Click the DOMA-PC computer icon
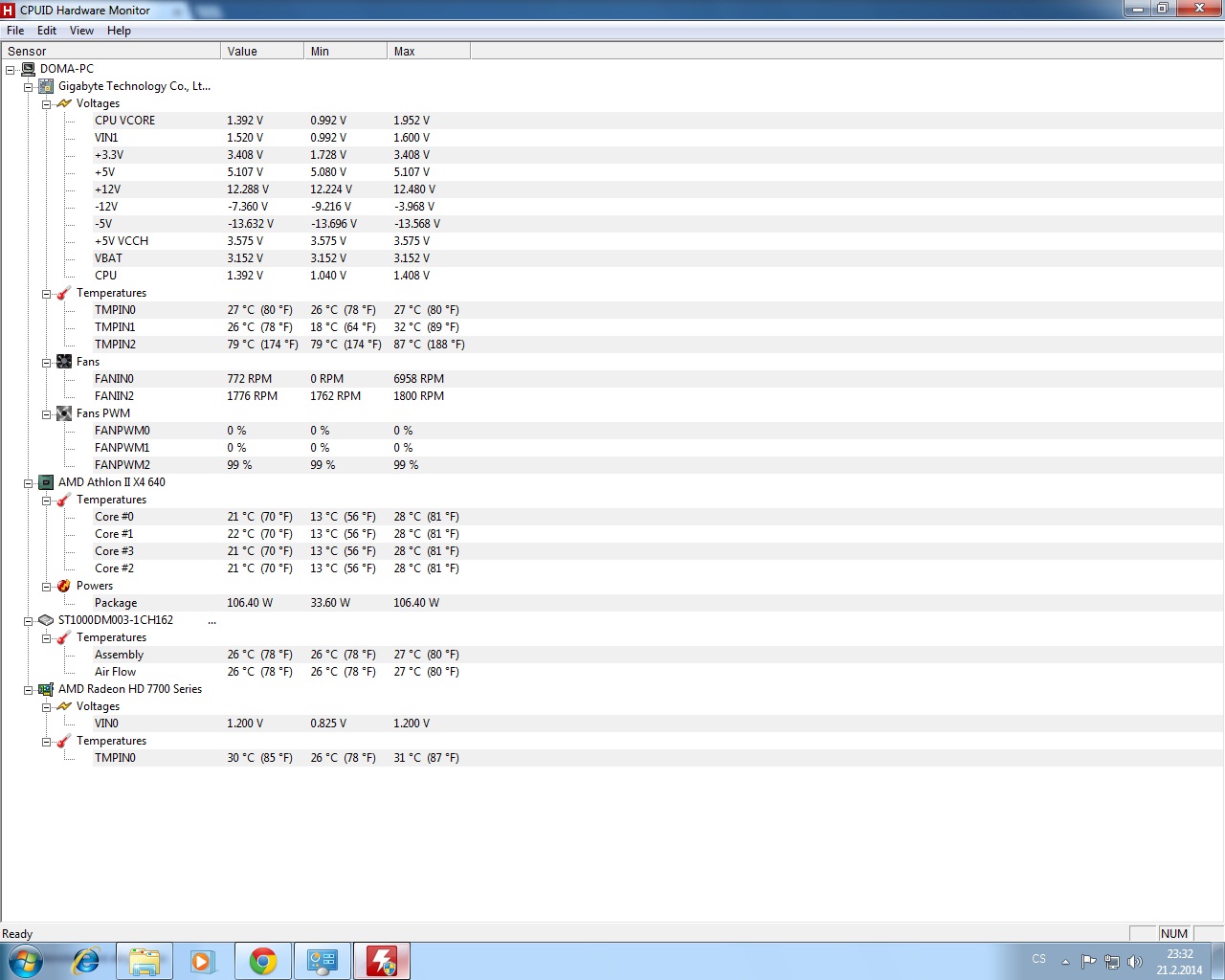Image resolution: width=1225 pixels, height=980 pixels. pyautogui.click(x=28, y=69)
